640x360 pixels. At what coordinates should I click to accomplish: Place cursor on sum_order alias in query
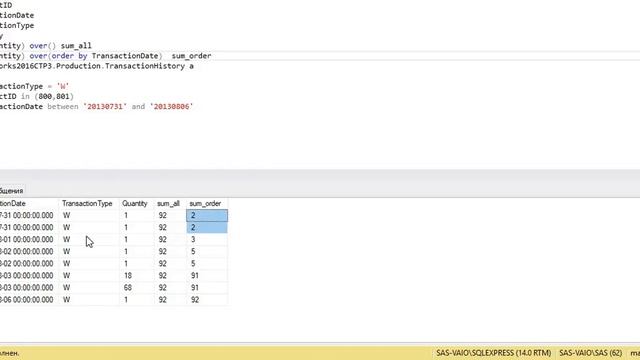point(191,56)
